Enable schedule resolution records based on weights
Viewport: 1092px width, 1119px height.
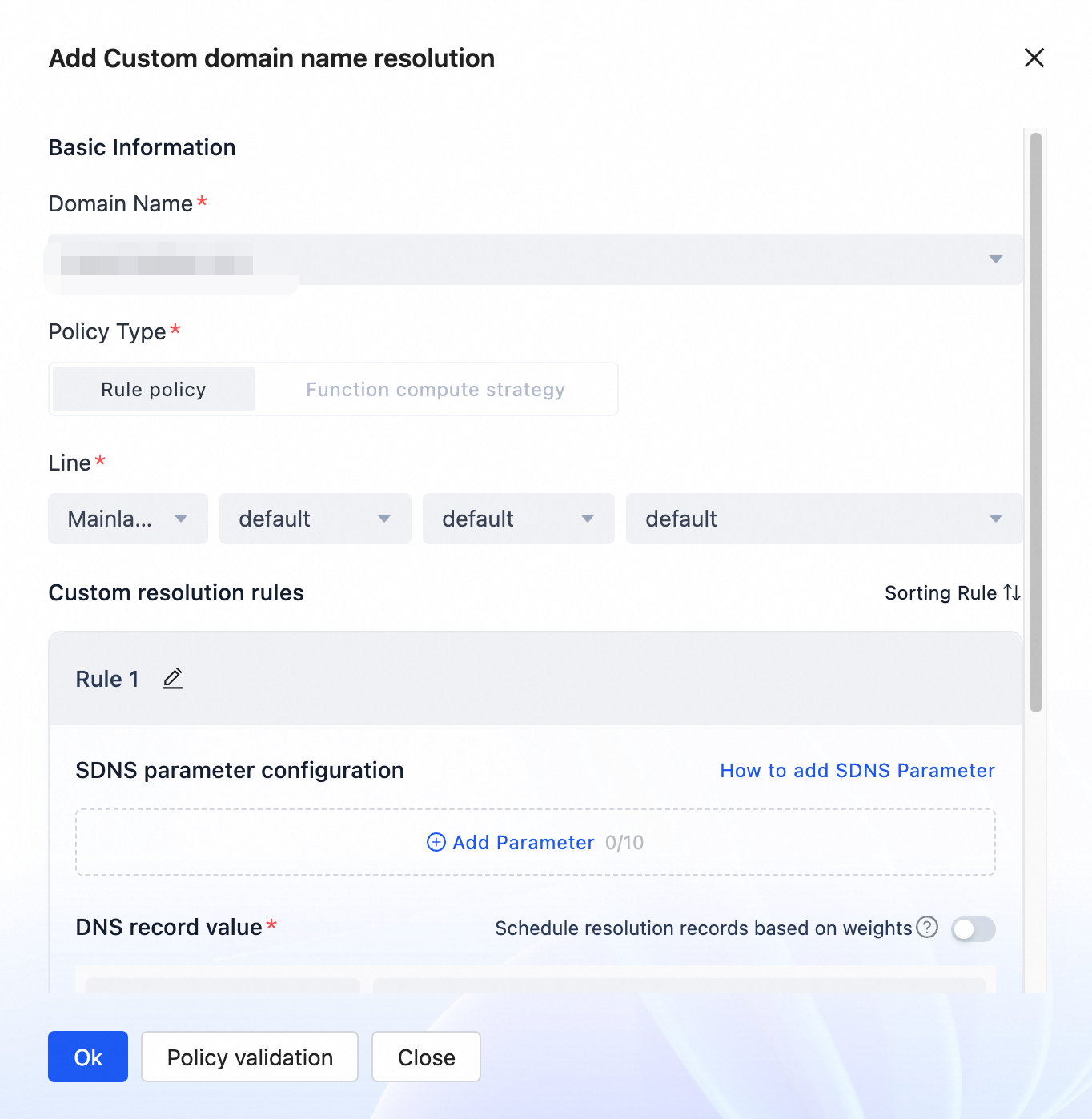coord(974,929)
